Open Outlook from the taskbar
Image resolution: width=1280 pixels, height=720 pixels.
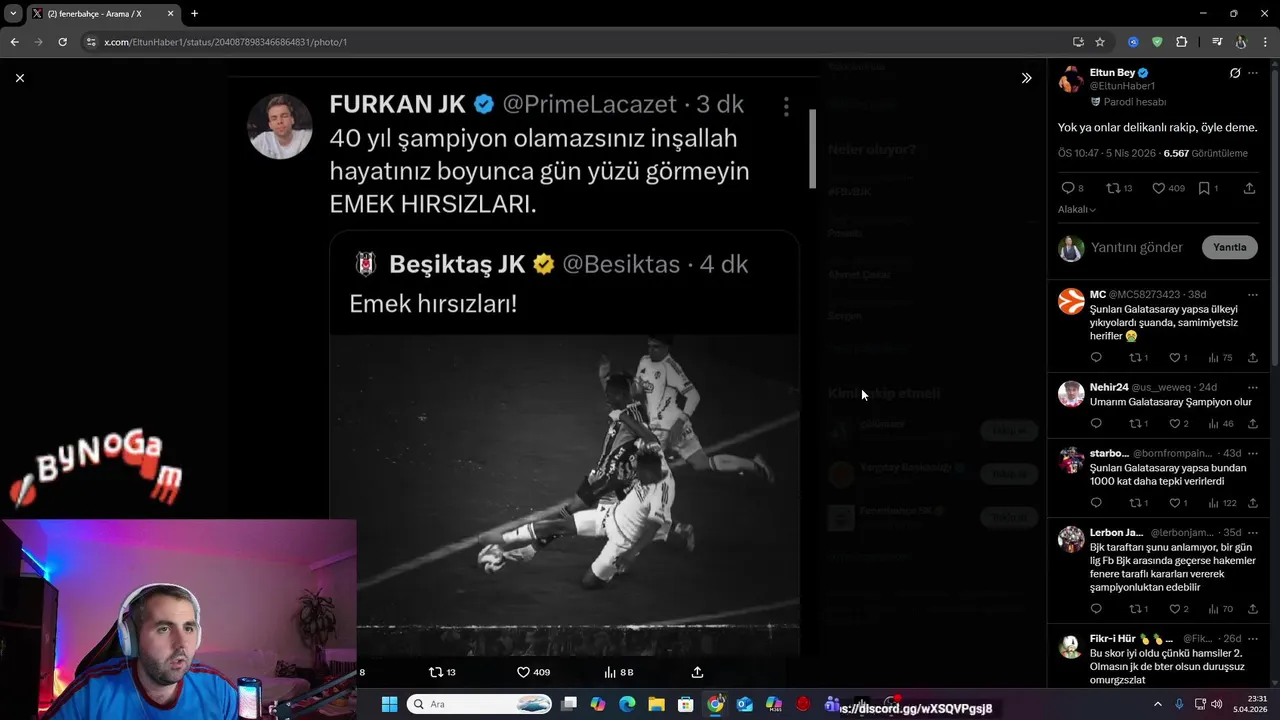tap(744, 704)
